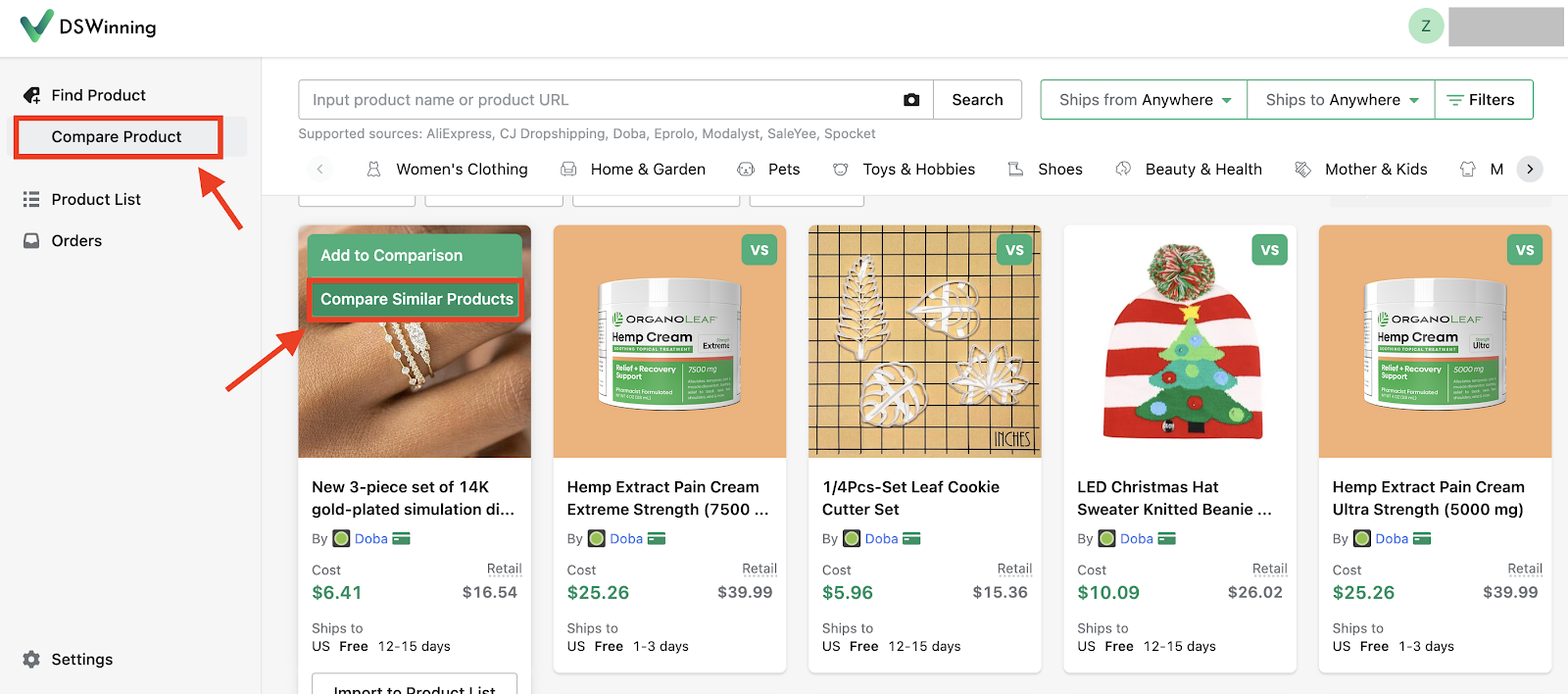Click the $6.41 cost on ring product
The width and height of the screenshot is (1568, 694).
click(337, 592)
